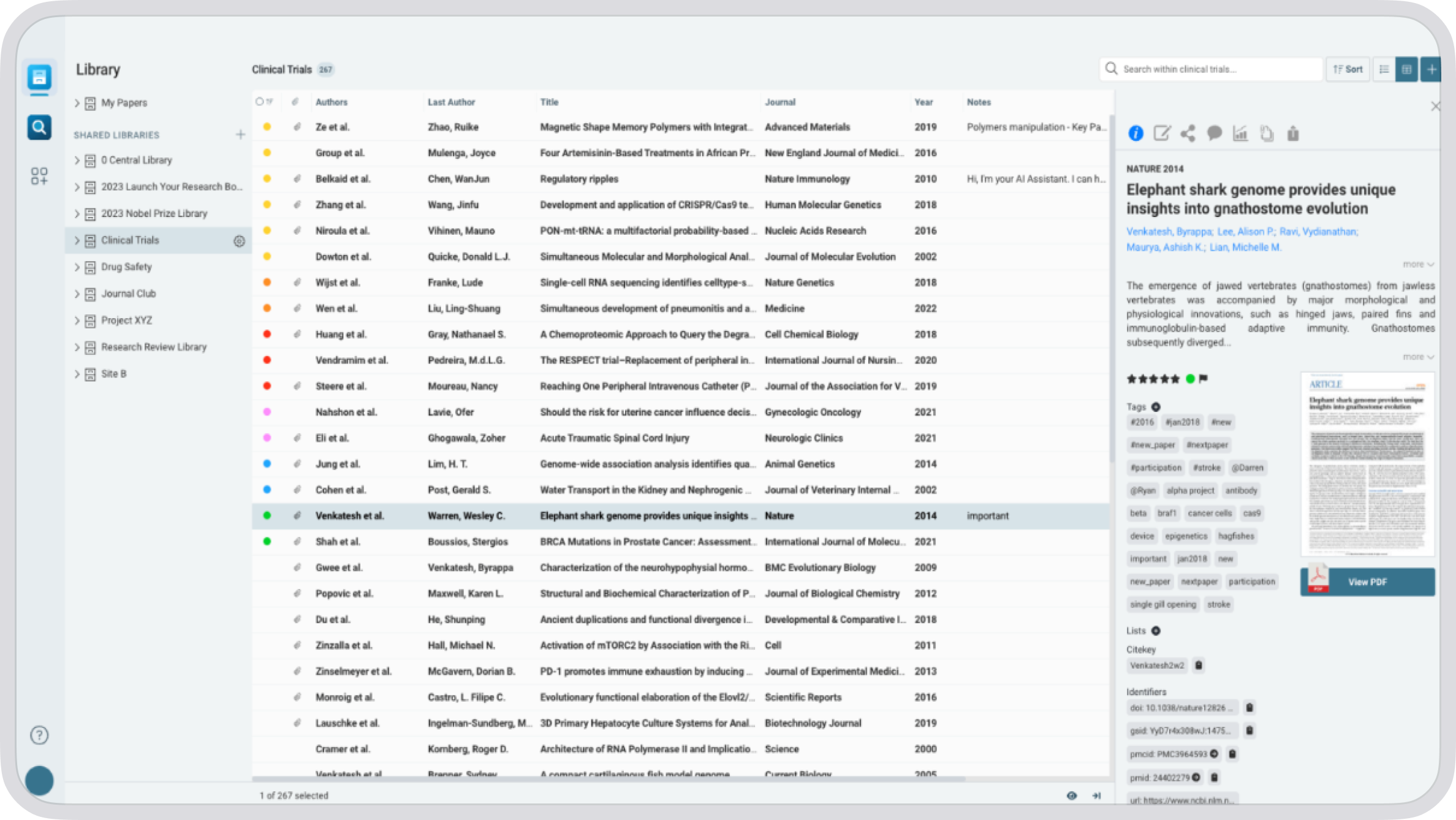Click the Sort button
The image size is (1456, 820).
click(x=1348, y=69)
